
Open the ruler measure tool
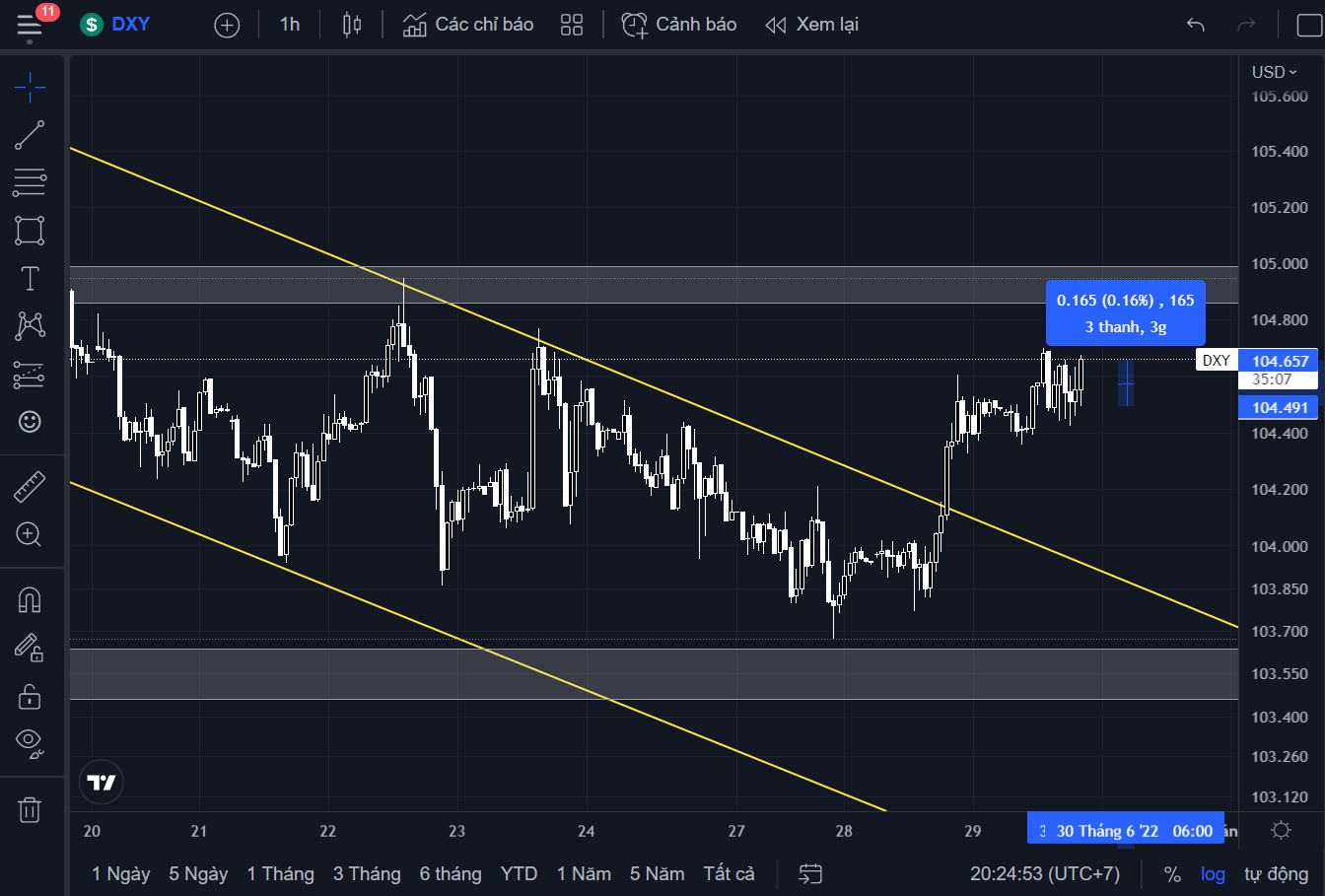[x=30, y=486]
